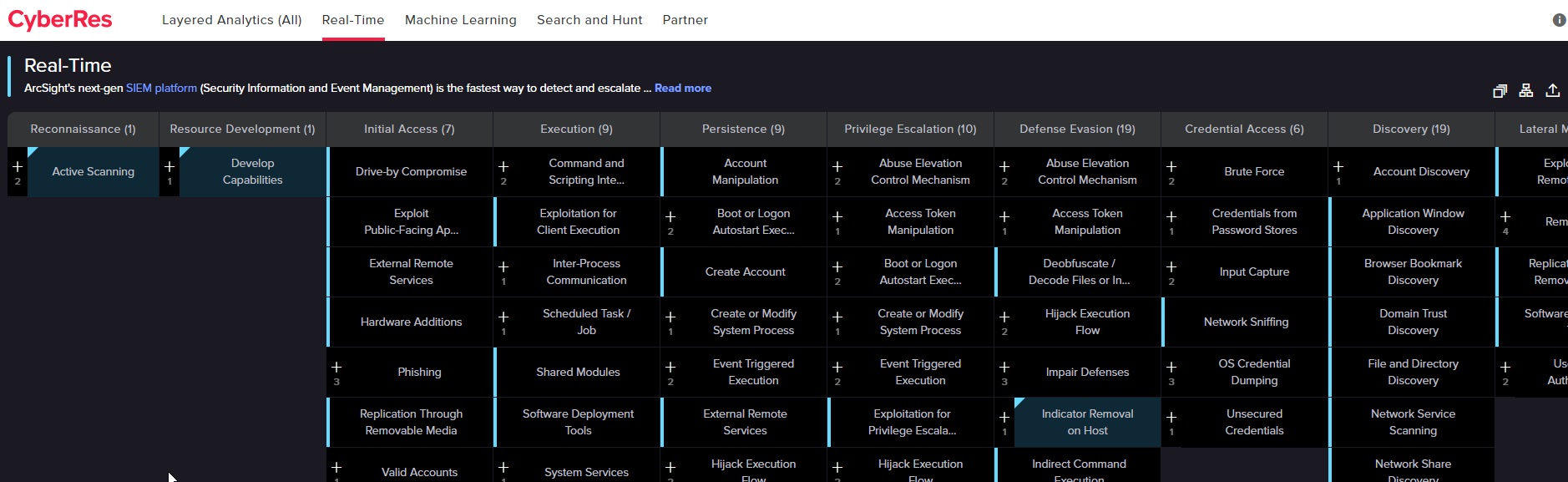Click the stacked layers icon
1568x482 pixels.
point(1500,91)
